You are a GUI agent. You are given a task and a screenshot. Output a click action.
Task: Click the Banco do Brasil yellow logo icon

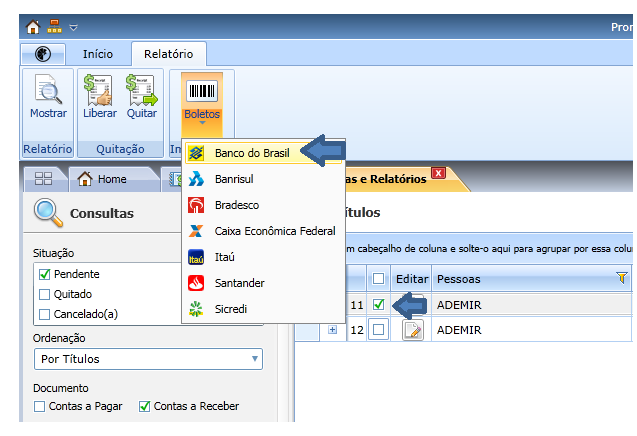coord(196,153)
